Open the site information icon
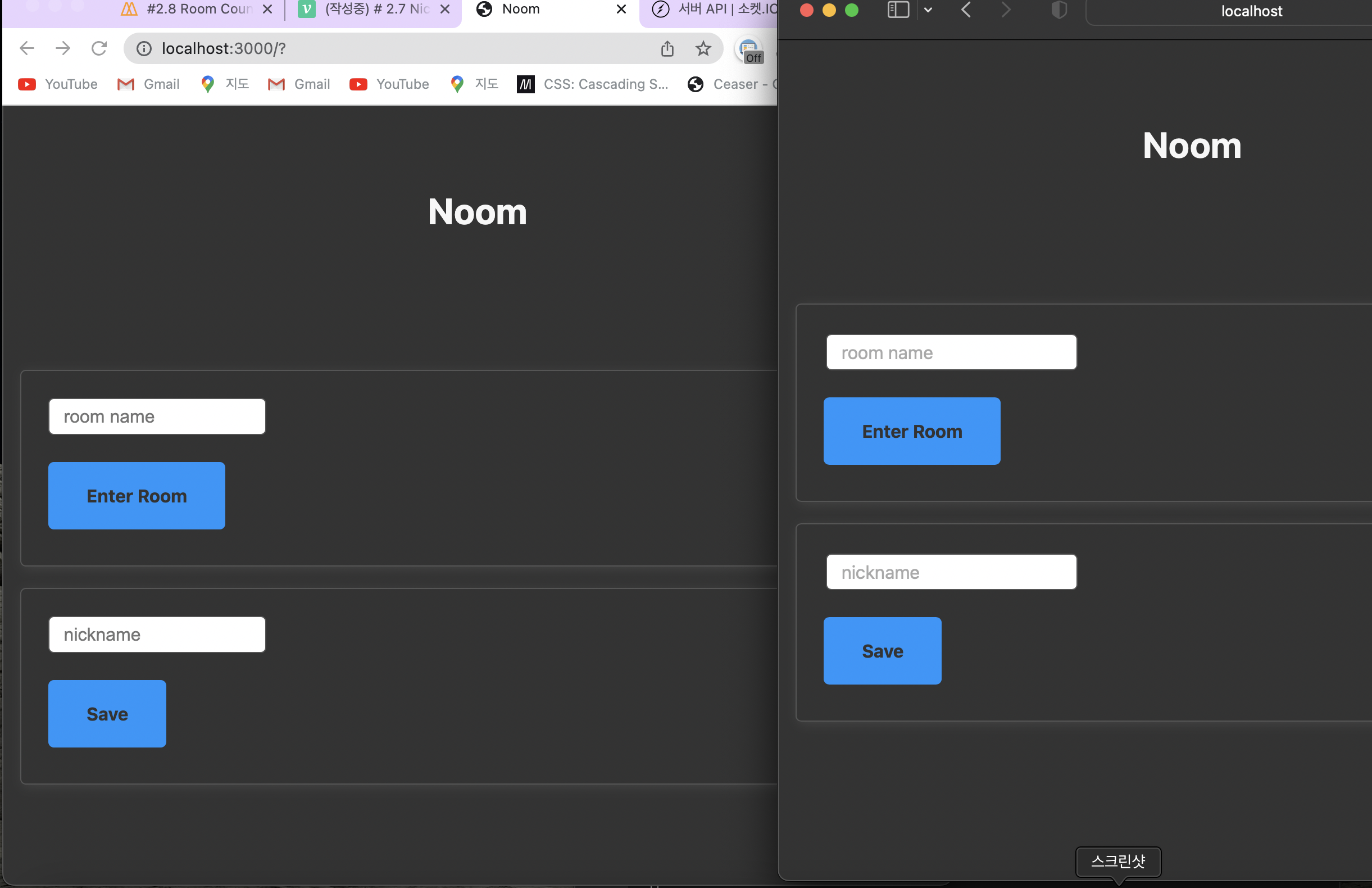1372x888 pixels. 143,48
